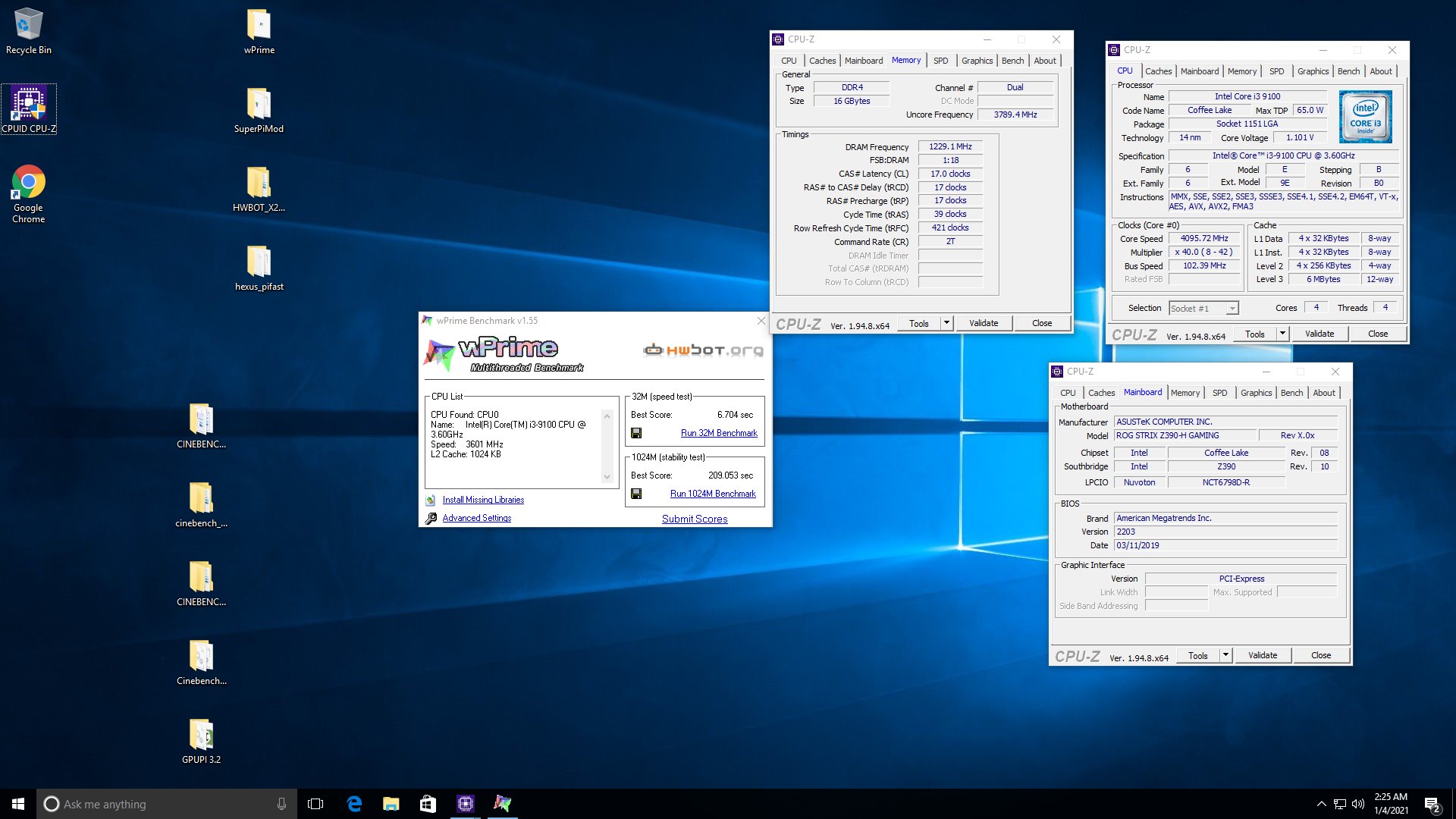Click scroll down arrow in CPU List
The height and width of the screenshot is (819, 1456).
pos(607,477)
